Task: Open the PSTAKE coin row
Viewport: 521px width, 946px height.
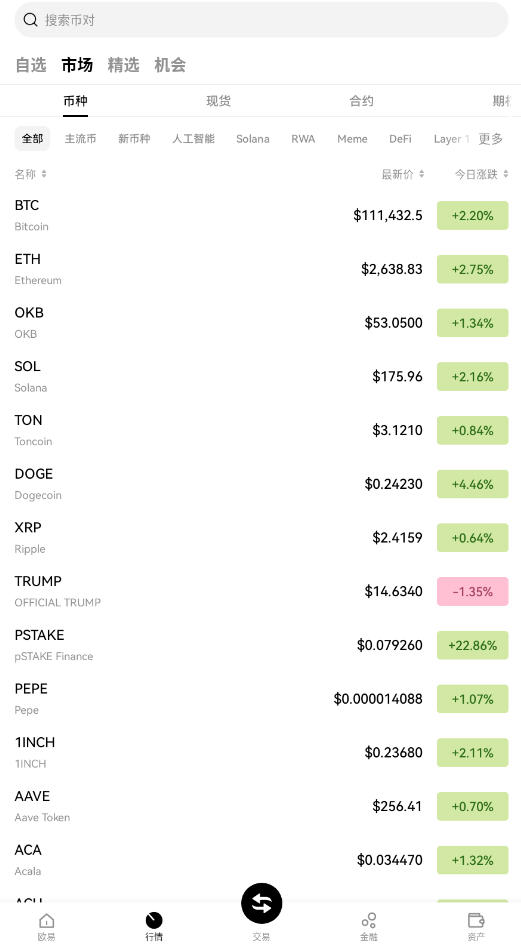Action: [x=260, y=645]
